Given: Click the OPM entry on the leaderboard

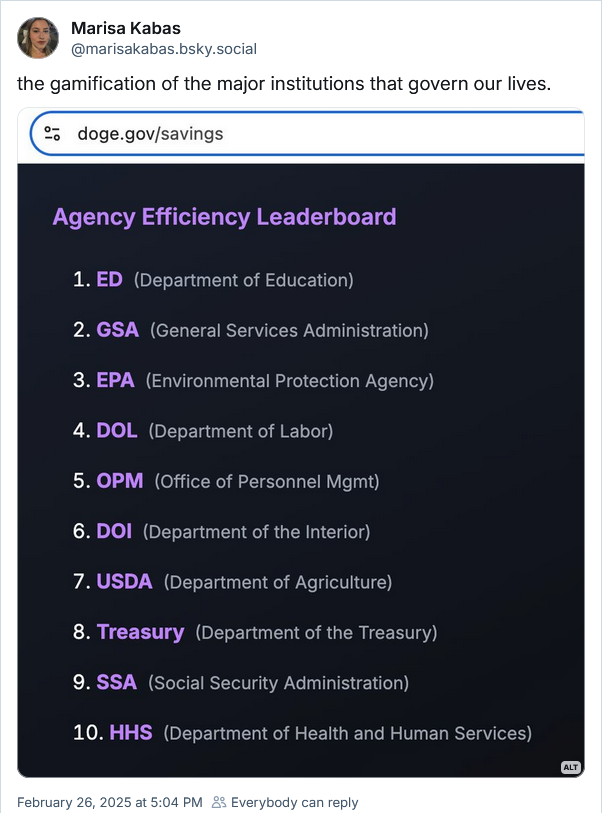Looking at the screenshot, I should point(119,481).
